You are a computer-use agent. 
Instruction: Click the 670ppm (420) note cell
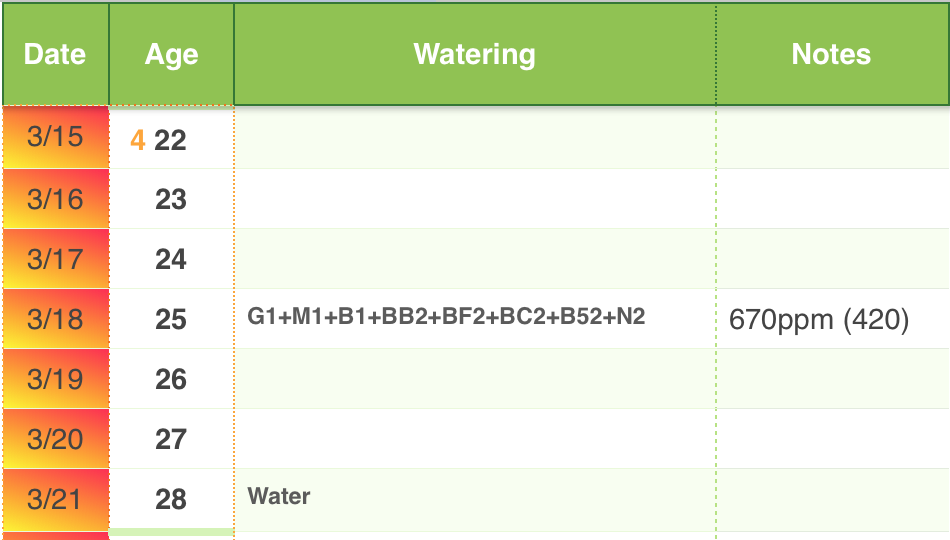[x=832, y=319]
